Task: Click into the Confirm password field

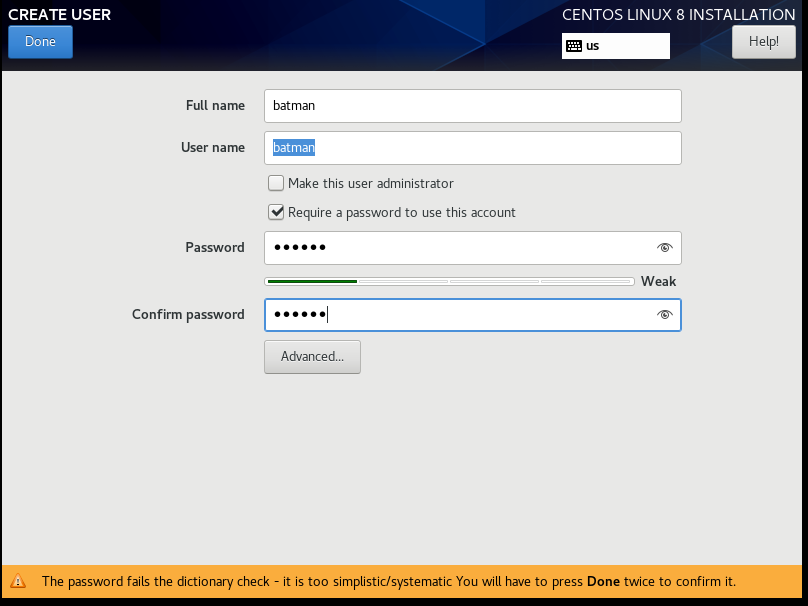Action: (x=473, y=315)
